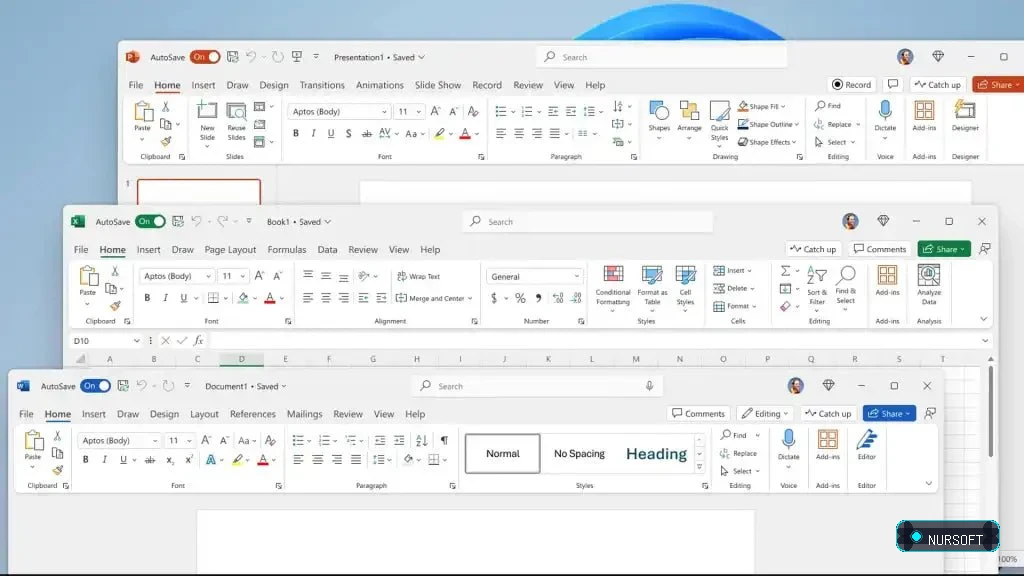Image resolution: width=1024 pixels, height=576 pixels.
Task: Toggle text shadow in PowerPoint Font group
Action: pos(349,133)
